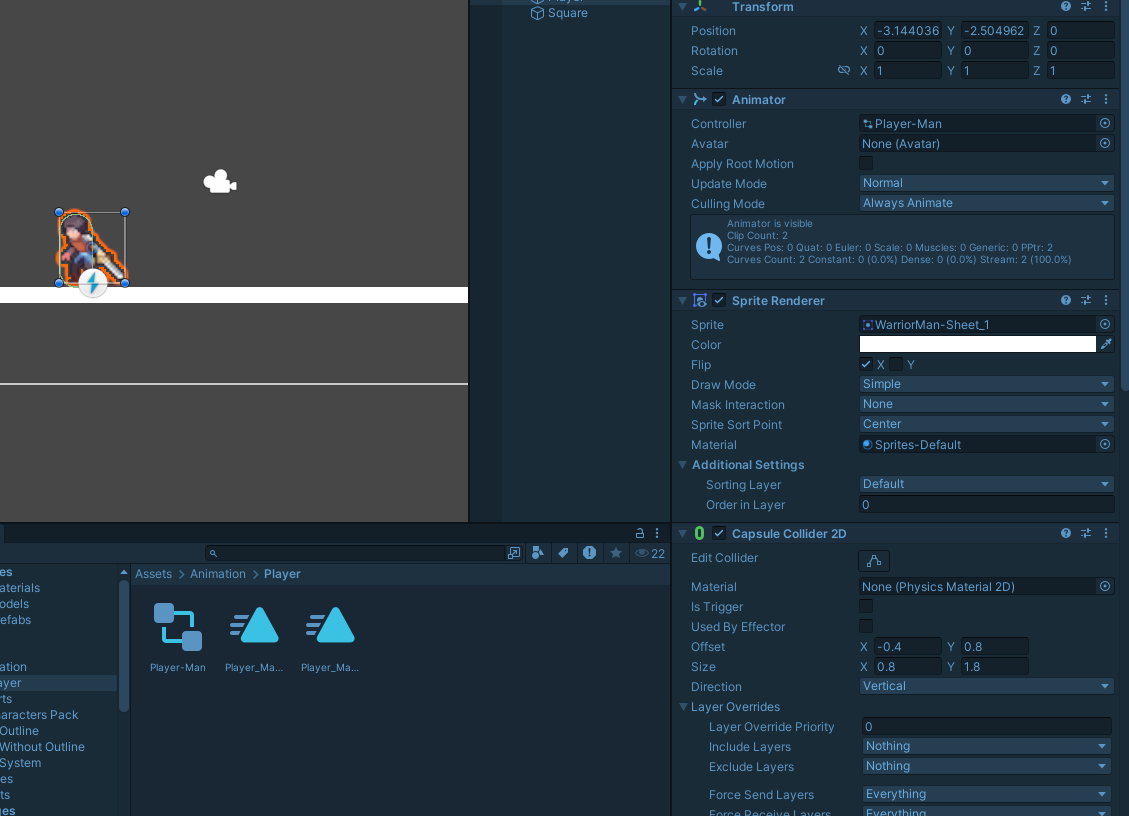Screen dimensions: 1129x816
Task: Click the Order in Layer field
Action: click(x=986, y=505)
